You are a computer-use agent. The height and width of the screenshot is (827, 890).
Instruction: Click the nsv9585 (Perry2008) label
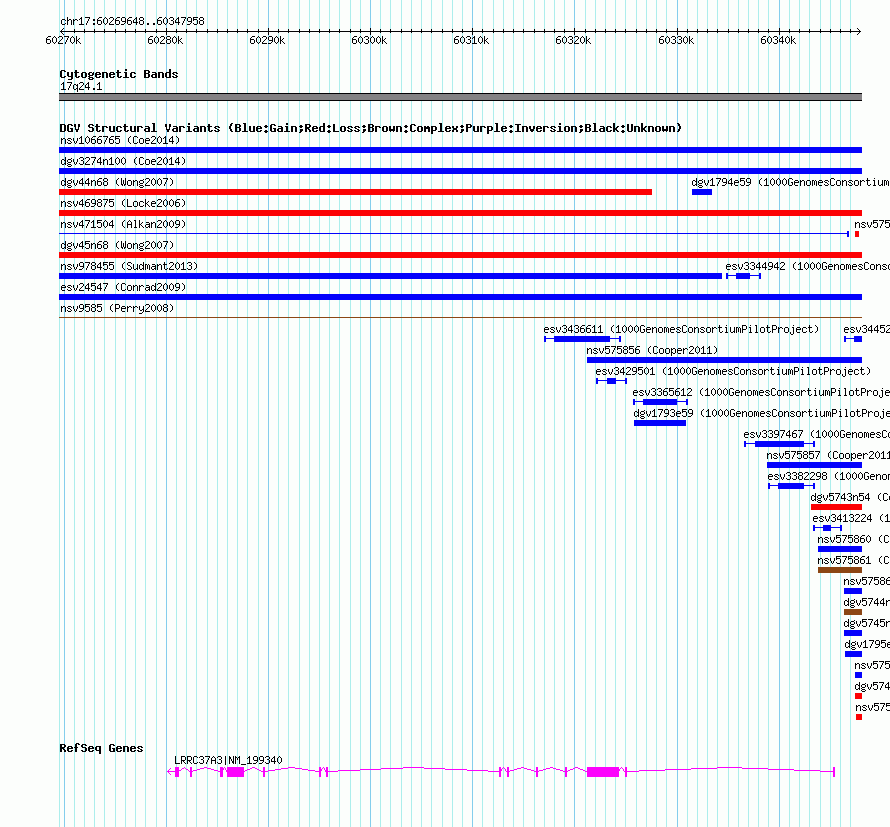(x=117, y=308)
